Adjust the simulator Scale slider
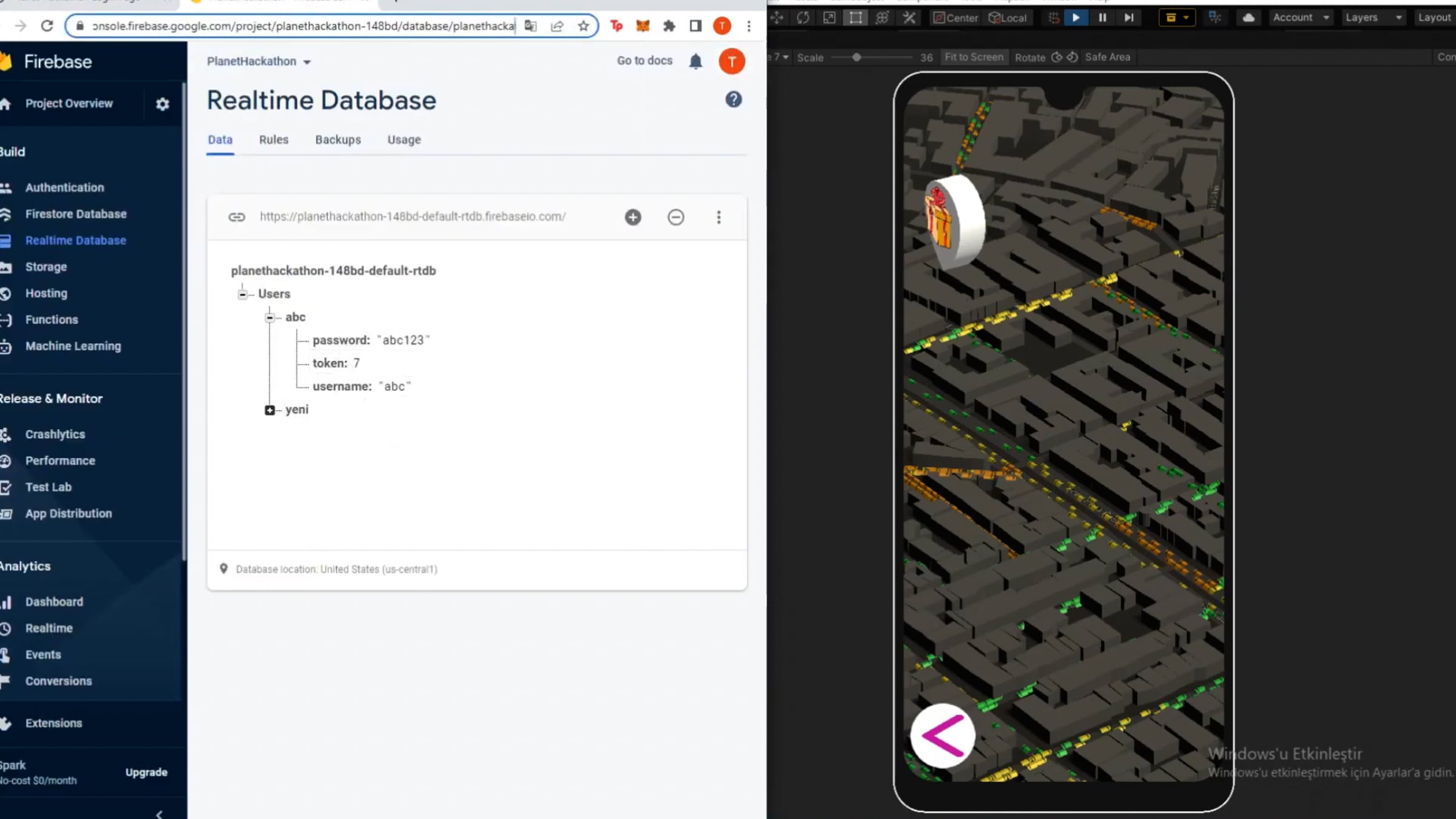This screenshot has width=1456, height=819. pyautogui.click(x=871, y=57)
